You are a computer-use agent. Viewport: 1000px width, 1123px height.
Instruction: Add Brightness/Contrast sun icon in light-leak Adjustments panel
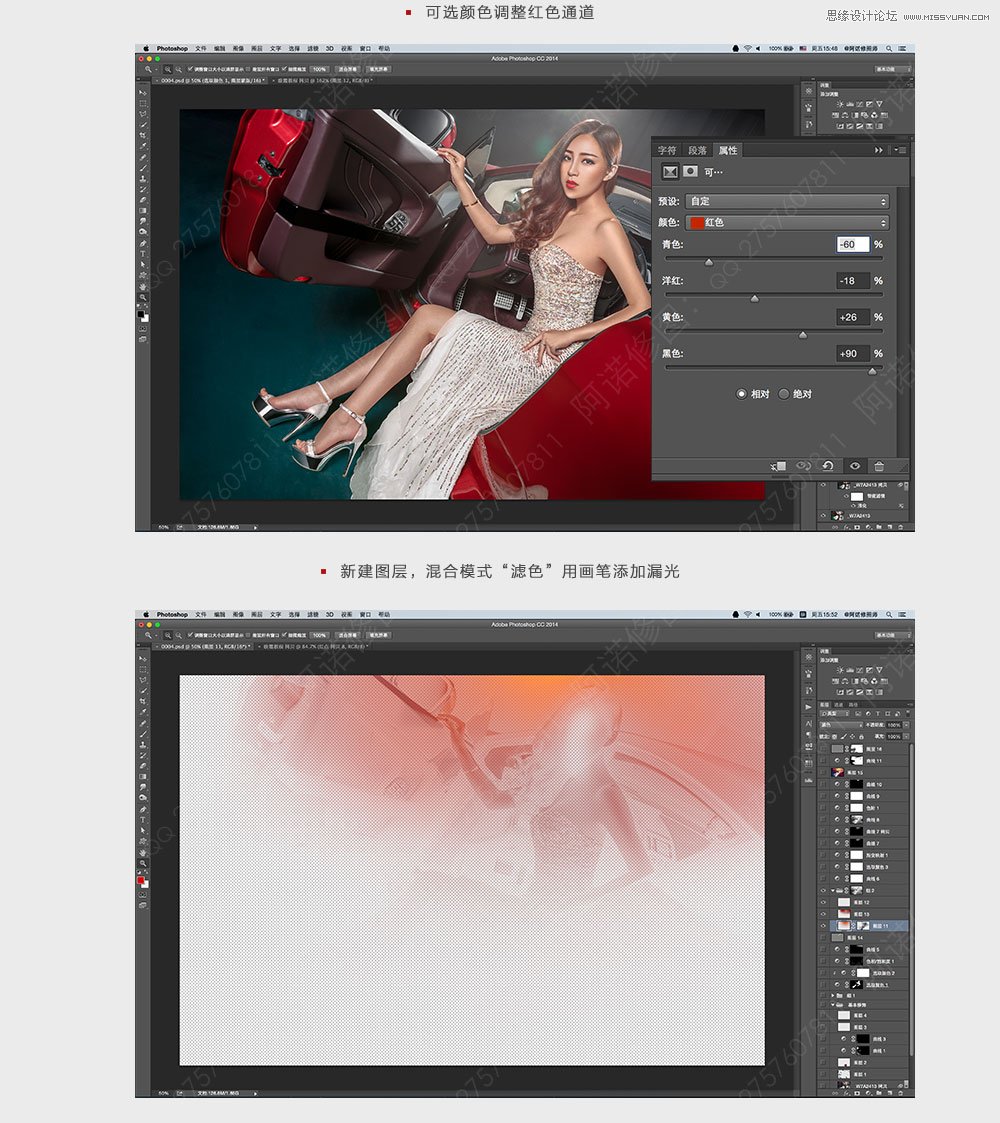tap(840, 670)
